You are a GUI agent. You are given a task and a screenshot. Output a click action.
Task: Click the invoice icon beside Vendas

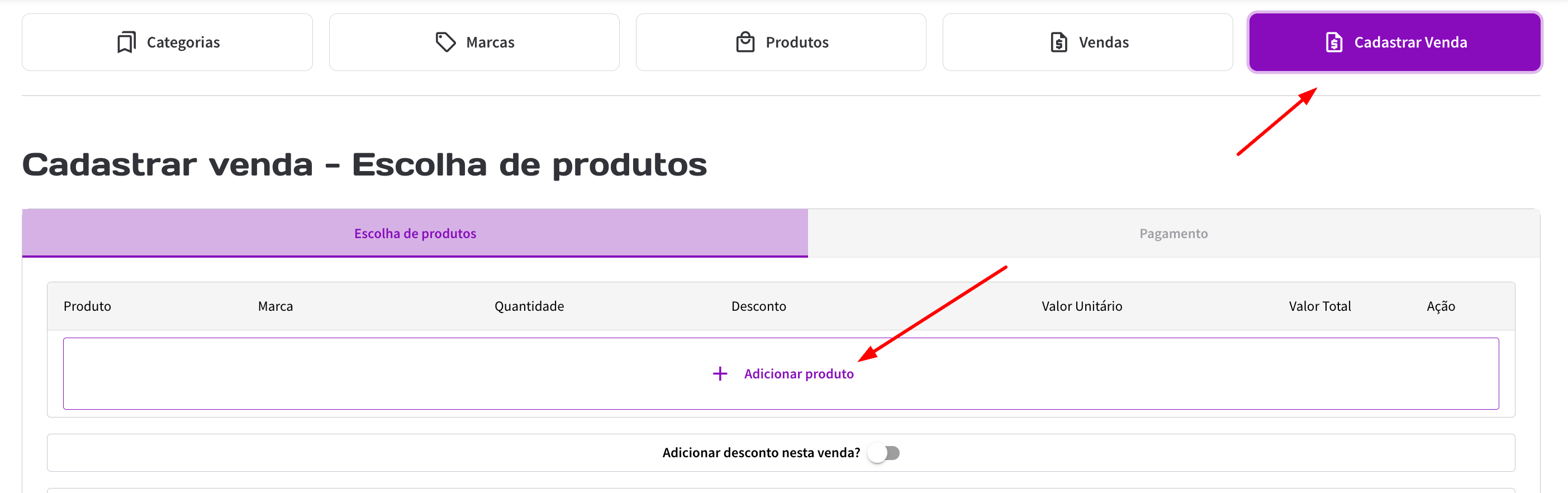(x=1058, y=42)
